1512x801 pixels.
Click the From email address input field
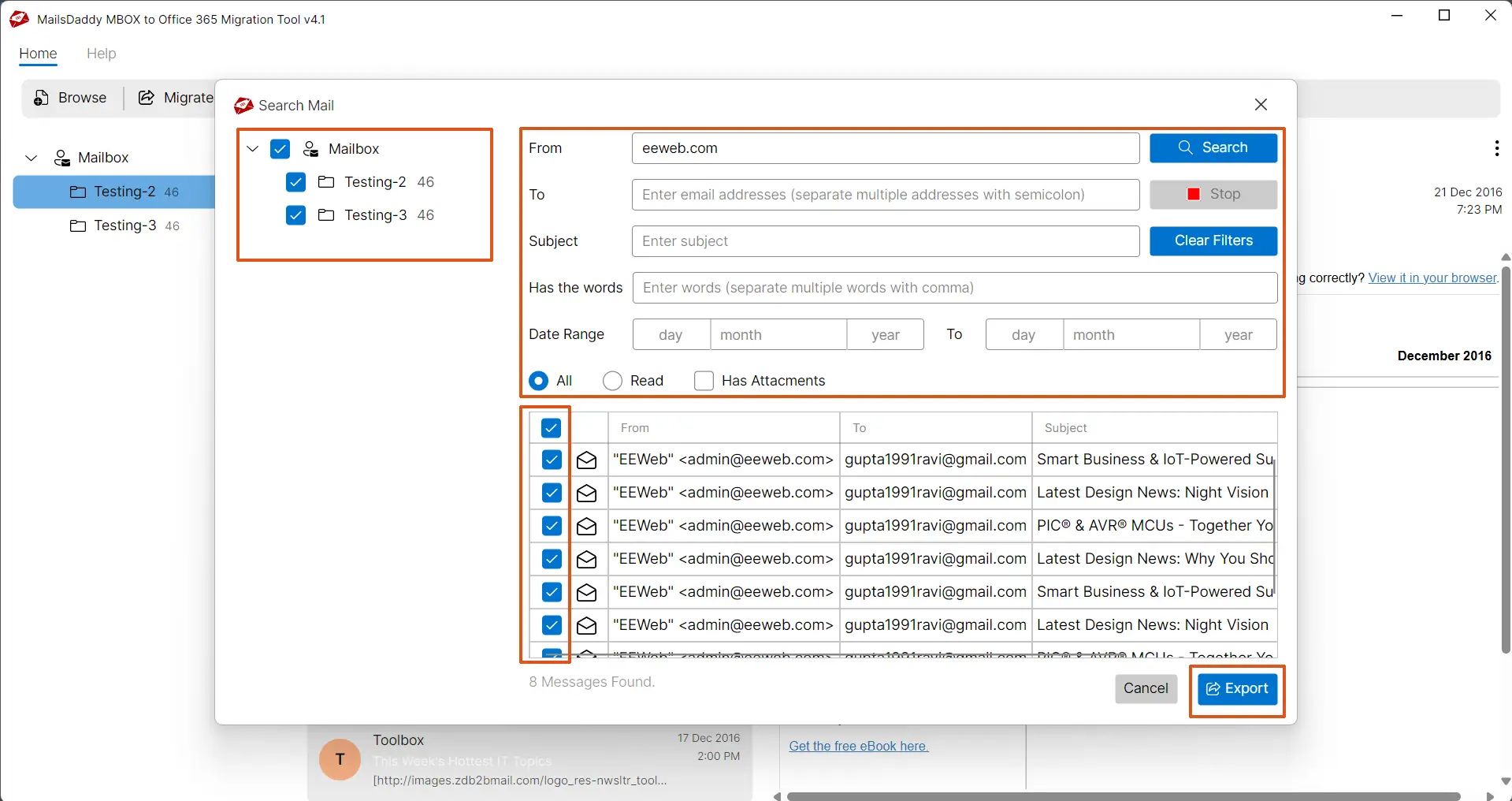coord(884,147)
